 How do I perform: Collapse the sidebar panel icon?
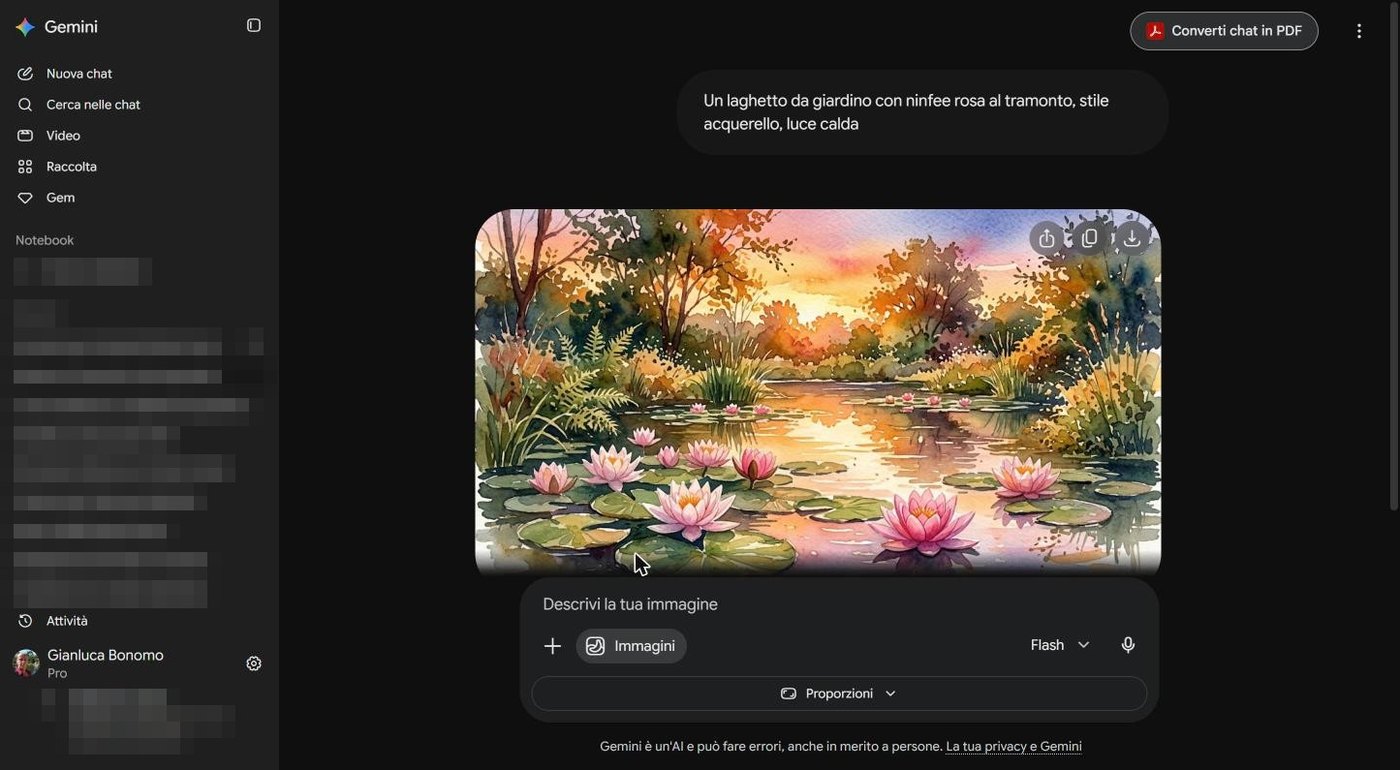254,25
